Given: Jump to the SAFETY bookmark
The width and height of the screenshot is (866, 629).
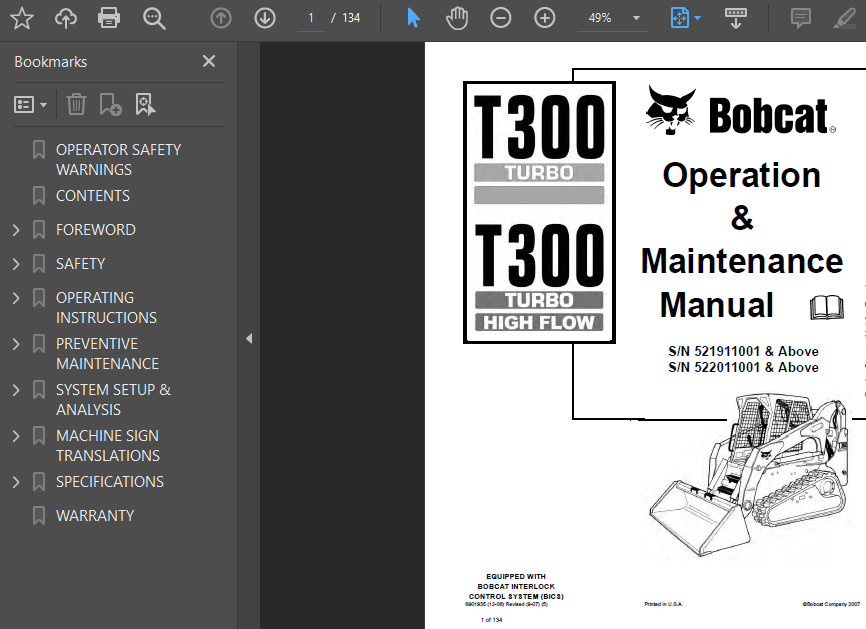Looking at the screenshot, I should tap(80, 264).
